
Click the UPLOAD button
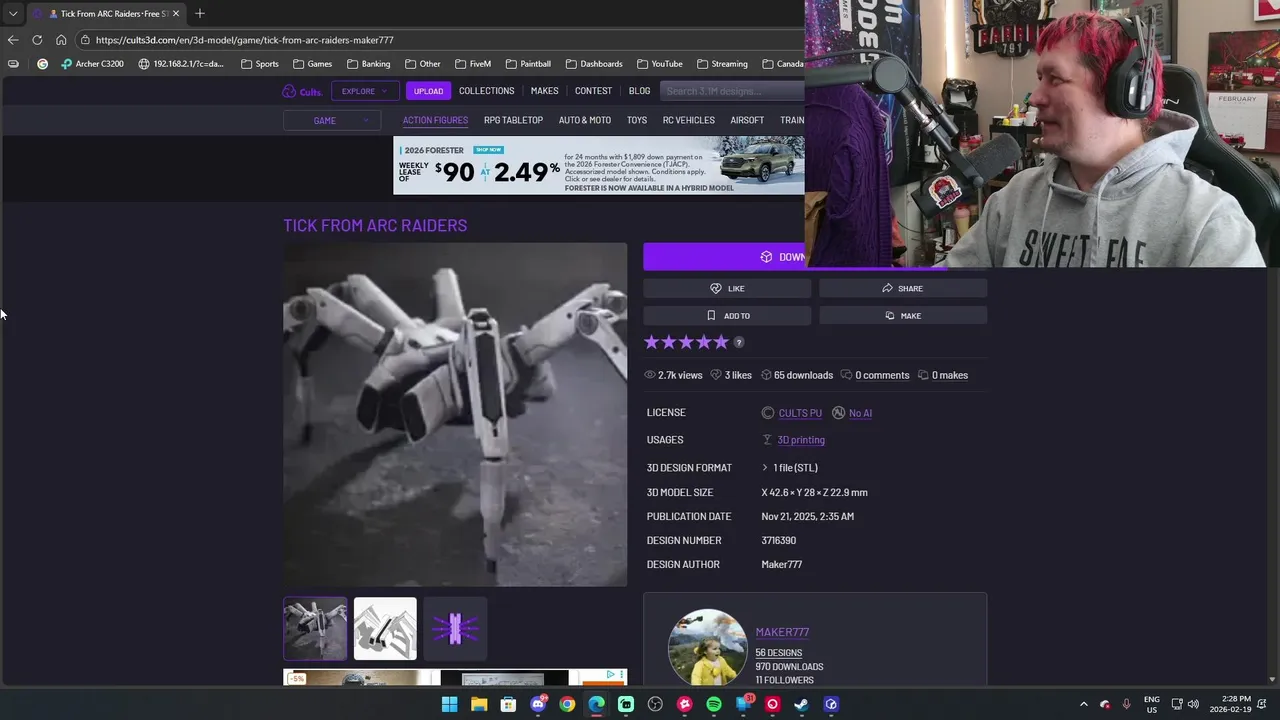pyautogui.click(x=428, y=91)
